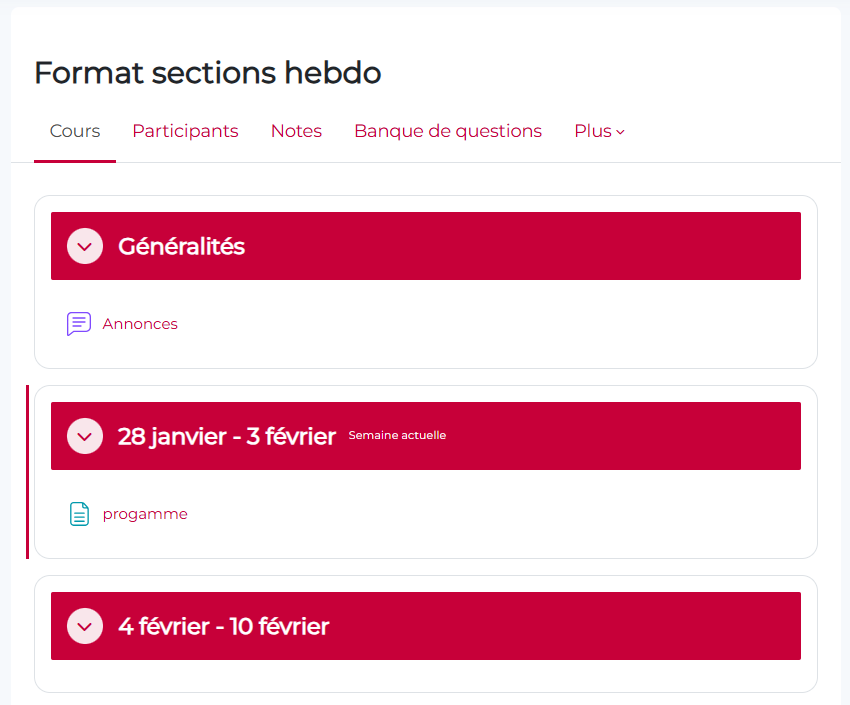Open the Banque de questions tab
This screenshot has height=705, width=850.
(x=448, y=131)
